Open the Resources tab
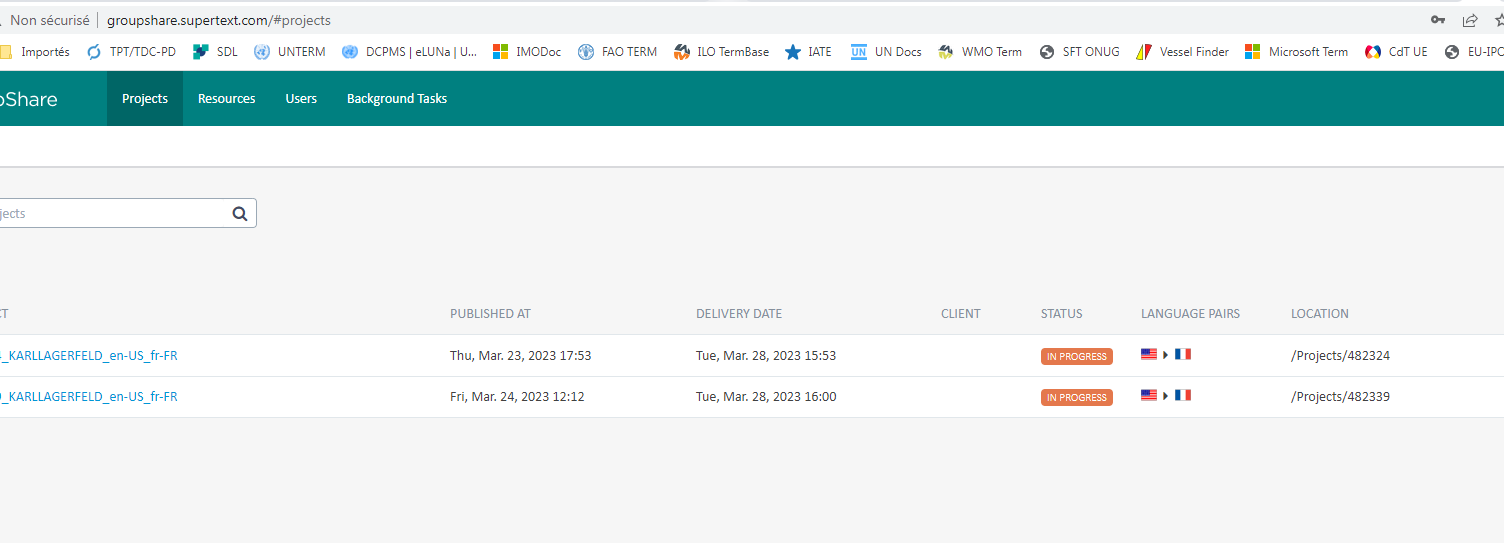This screenshot has width=1504, height=543. pos(227,99)
